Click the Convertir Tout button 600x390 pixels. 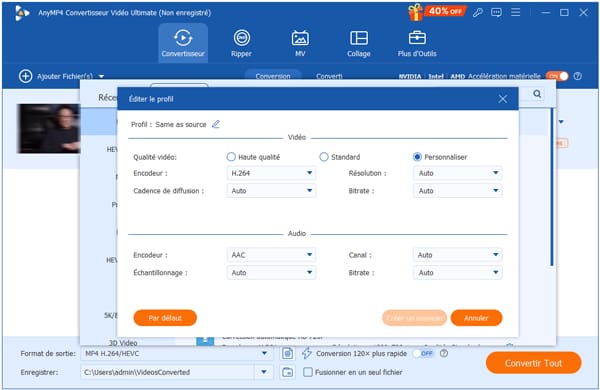533,363
